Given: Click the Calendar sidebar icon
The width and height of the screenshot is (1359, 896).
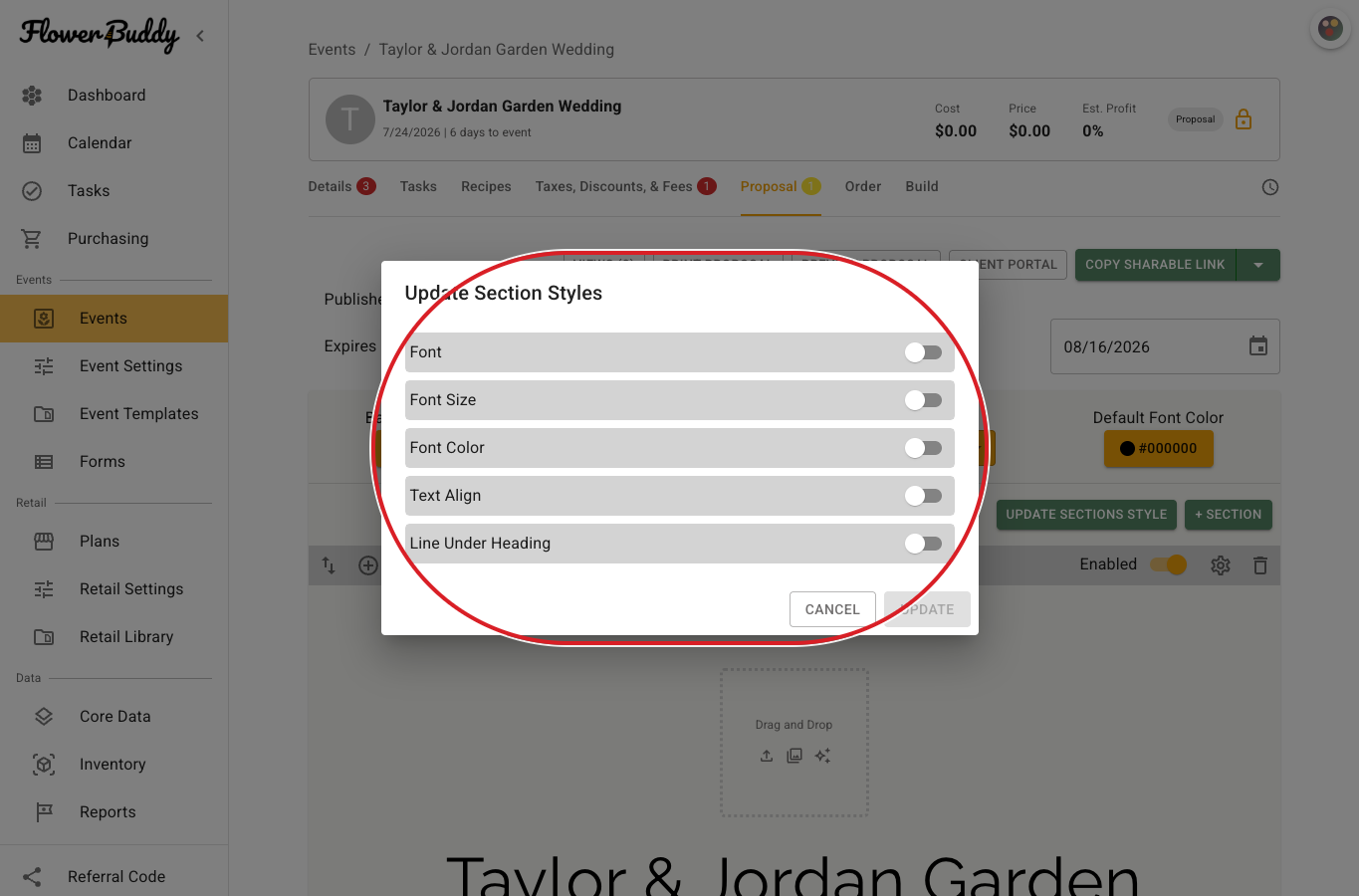Looking at the screenshot, I should 32,143.
